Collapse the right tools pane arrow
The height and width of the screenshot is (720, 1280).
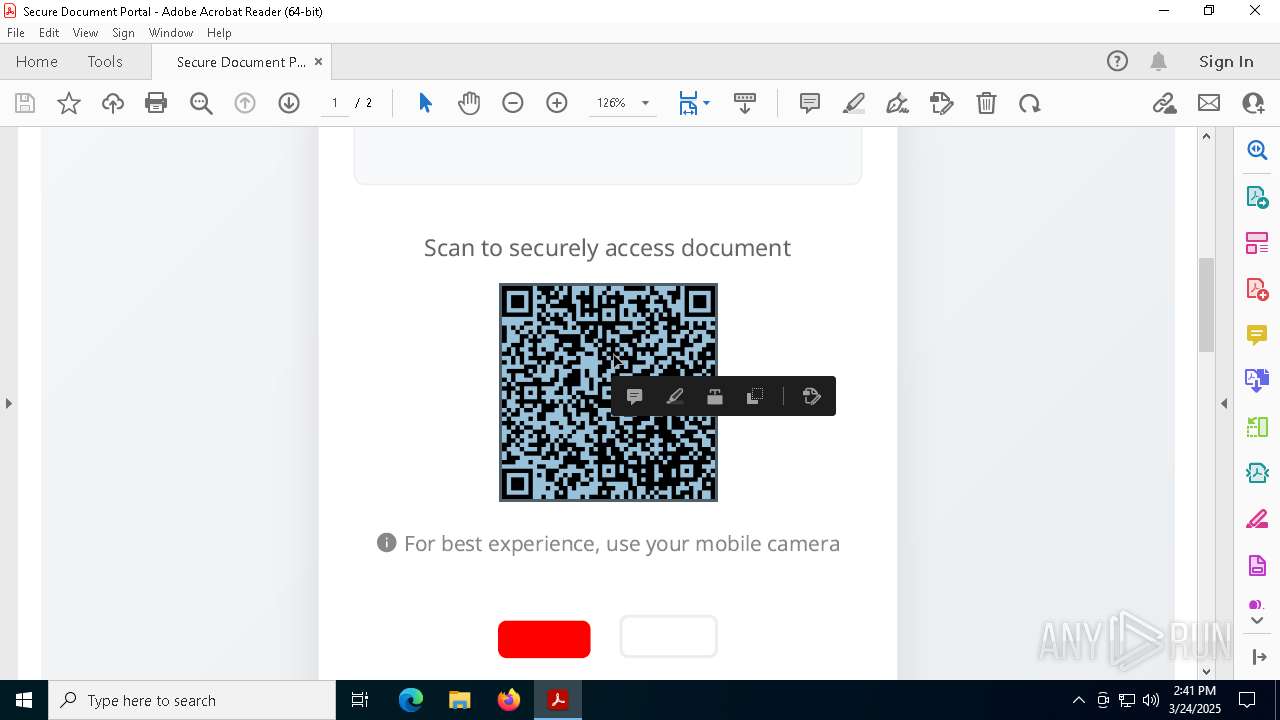pyautogui.click(x=1224, y=403)
